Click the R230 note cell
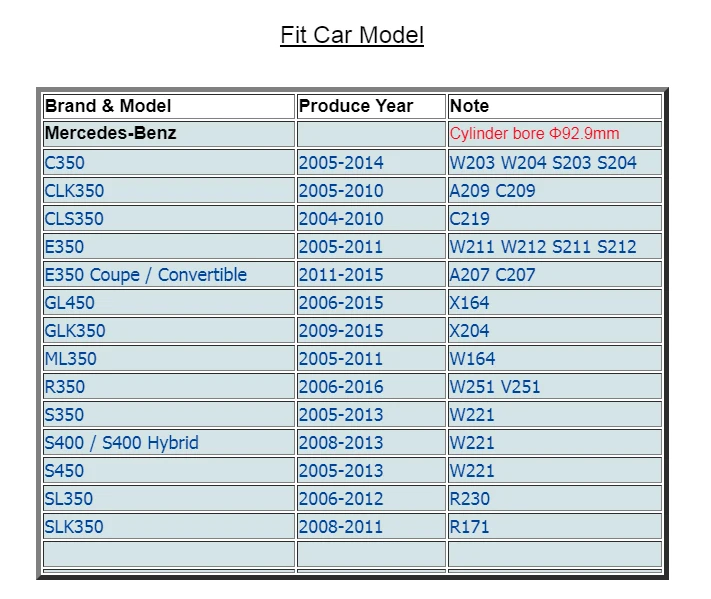This screenshot has height=599, width=711. [555, 499]
